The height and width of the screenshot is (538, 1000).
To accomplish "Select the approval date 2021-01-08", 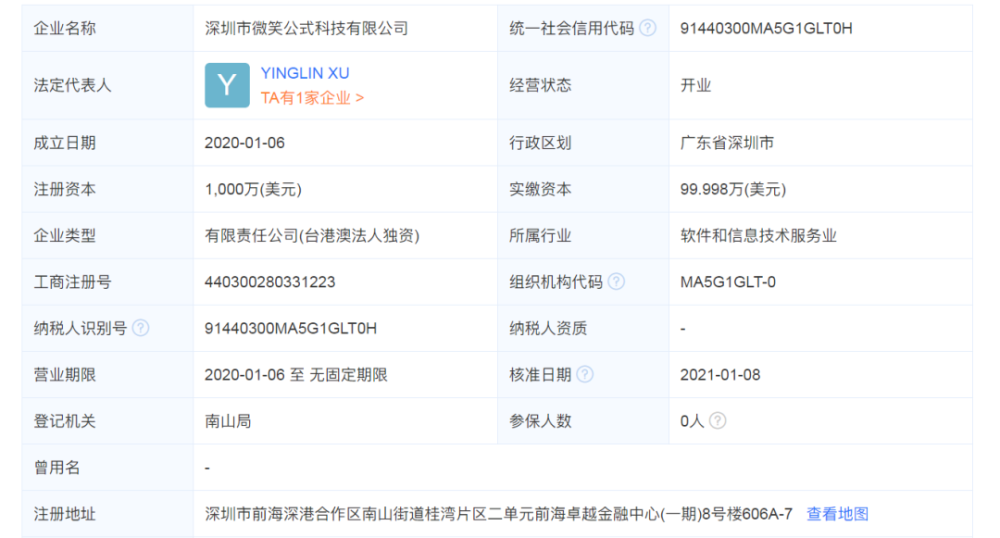I will (720, 375).
